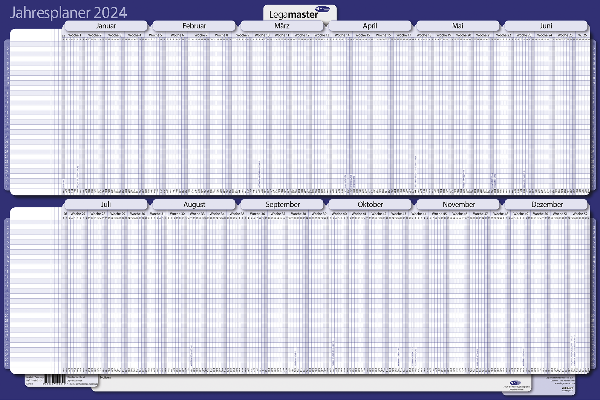The image size is (600, 400).
Task: Click the blank label column in upper half
Action: [34, 110]
